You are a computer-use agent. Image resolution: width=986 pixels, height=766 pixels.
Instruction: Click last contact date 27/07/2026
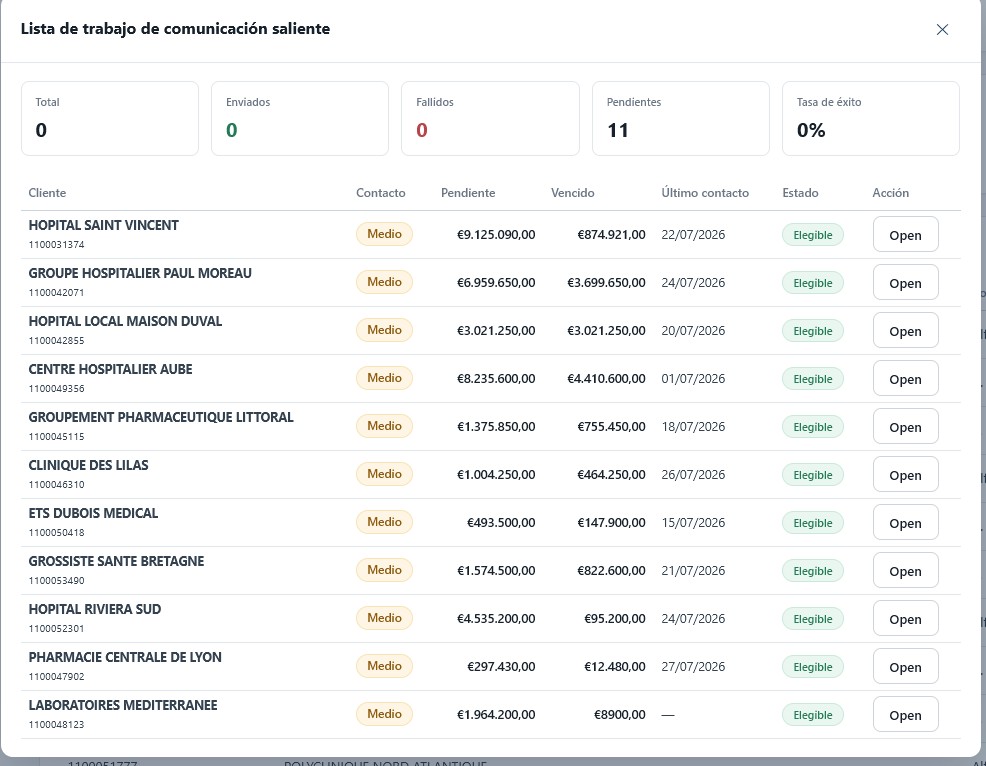(x=693, y=667)
